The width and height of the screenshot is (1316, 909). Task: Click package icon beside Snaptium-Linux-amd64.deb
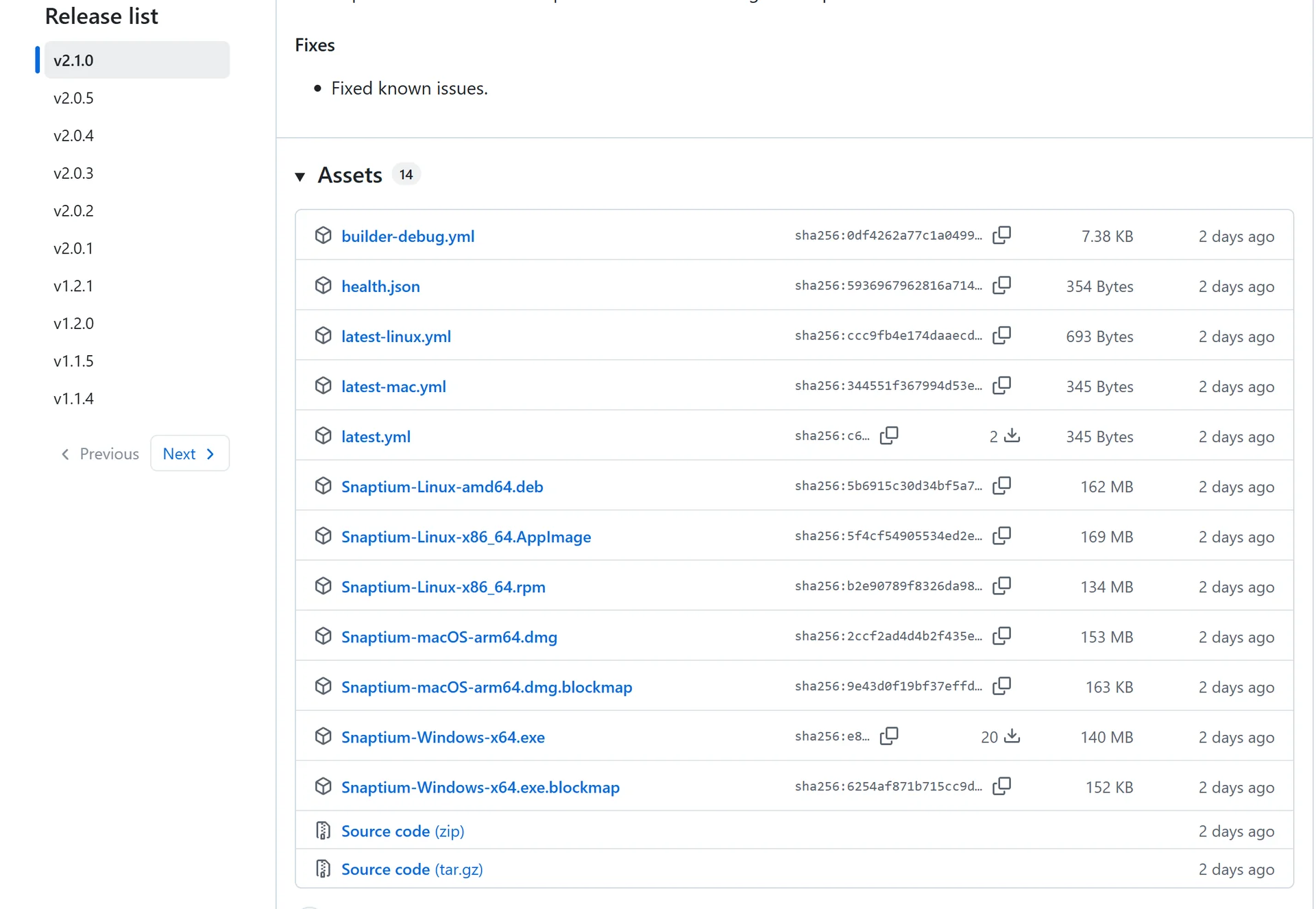tap(323, 485)
